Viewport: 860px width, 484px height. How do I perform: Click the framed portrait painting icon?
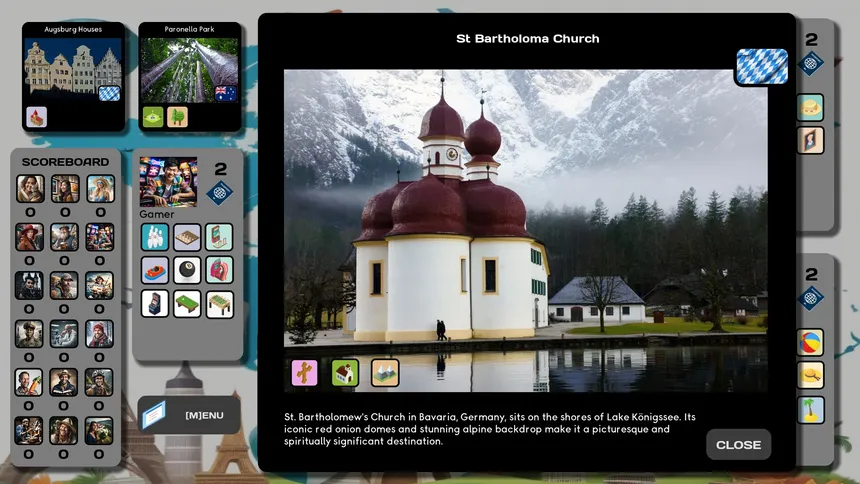coord(810,140)
